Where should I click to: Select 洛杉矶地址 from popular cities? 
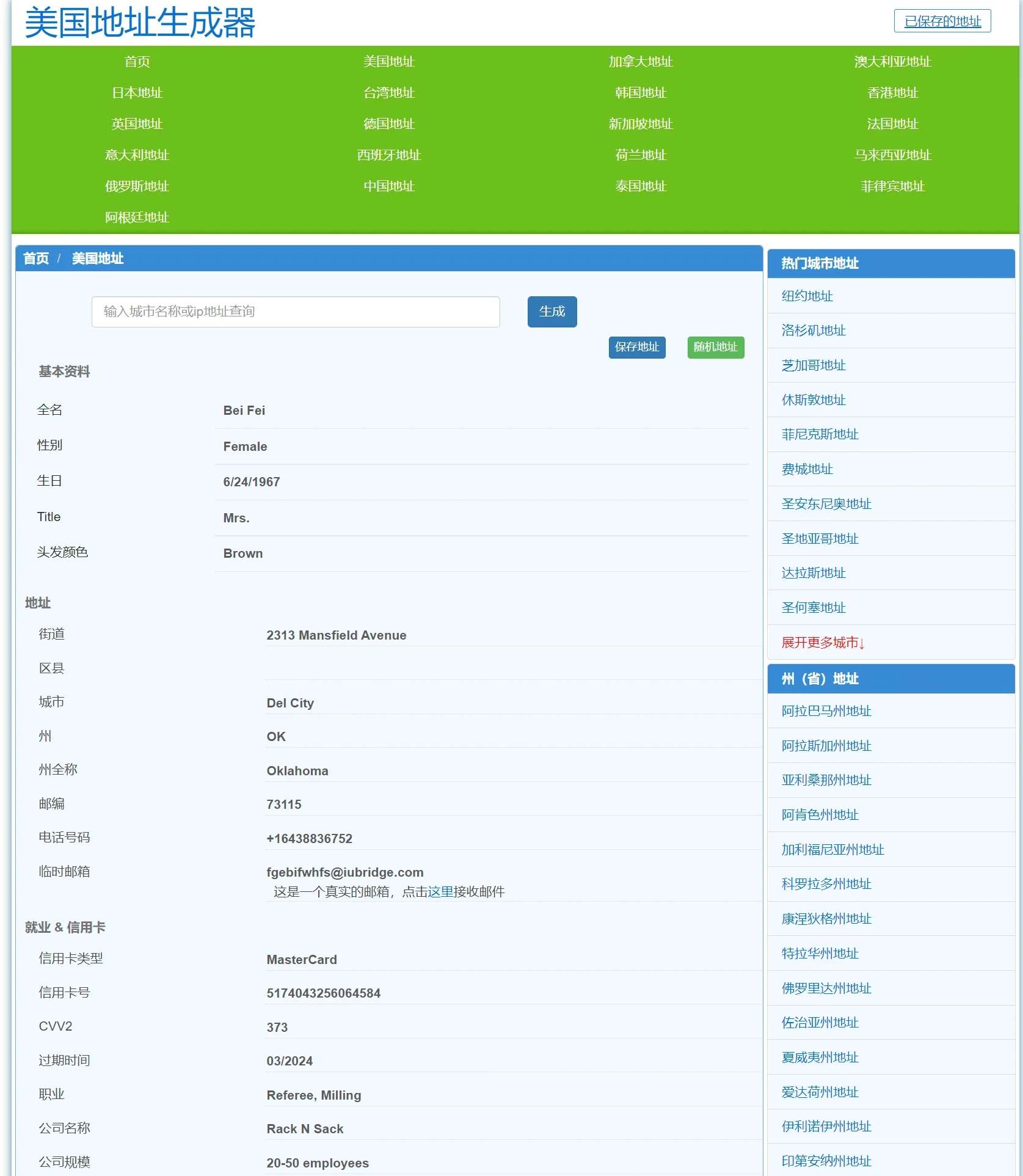pyautogui.click(x=813, y=331)
